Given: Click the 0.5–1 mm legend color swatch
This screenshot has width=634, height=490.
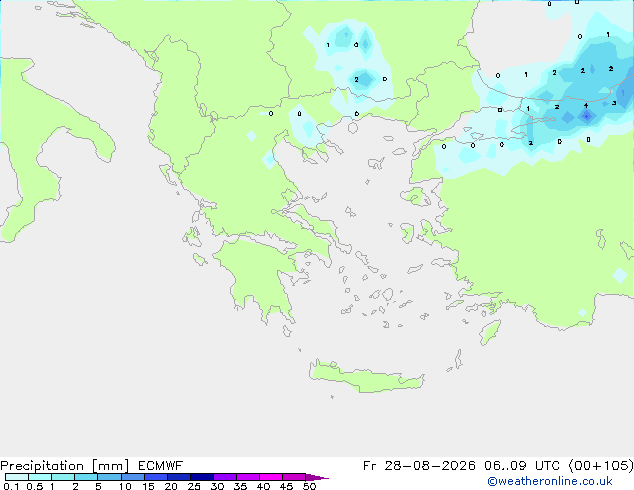Looking at the screenshot, I should pos(40,477).
